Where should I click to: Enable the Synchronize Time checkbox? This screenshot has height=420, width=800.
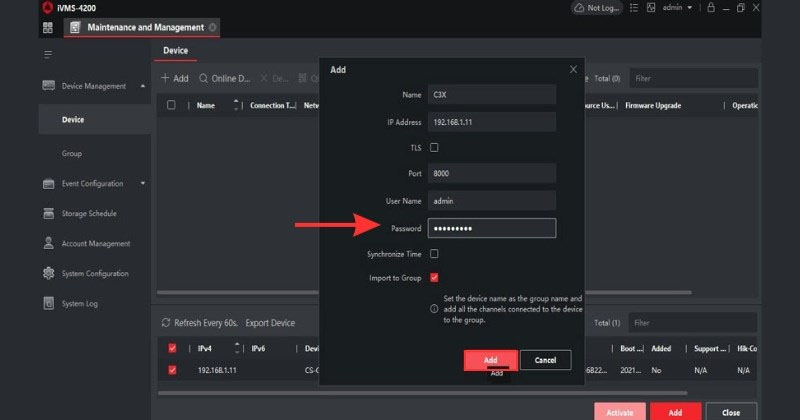coord(434,254)
